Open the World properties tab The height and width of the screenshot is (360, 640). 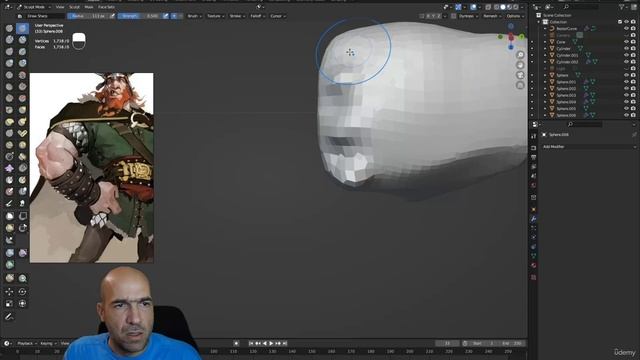point(533,186)
